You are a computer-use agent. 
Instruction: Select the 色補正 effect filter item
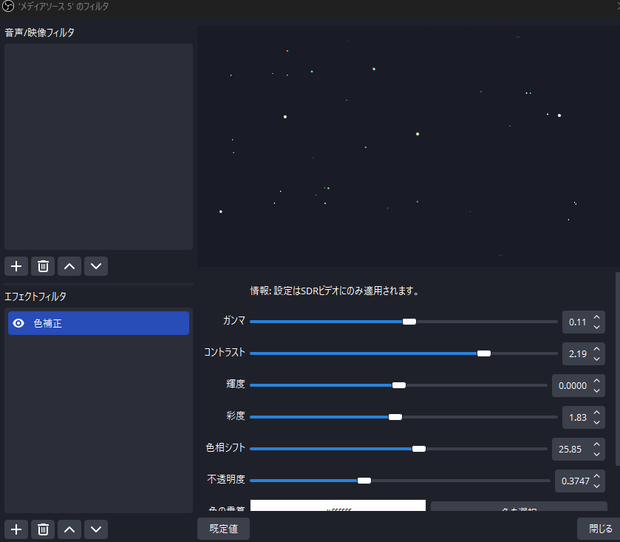point(98,323)
